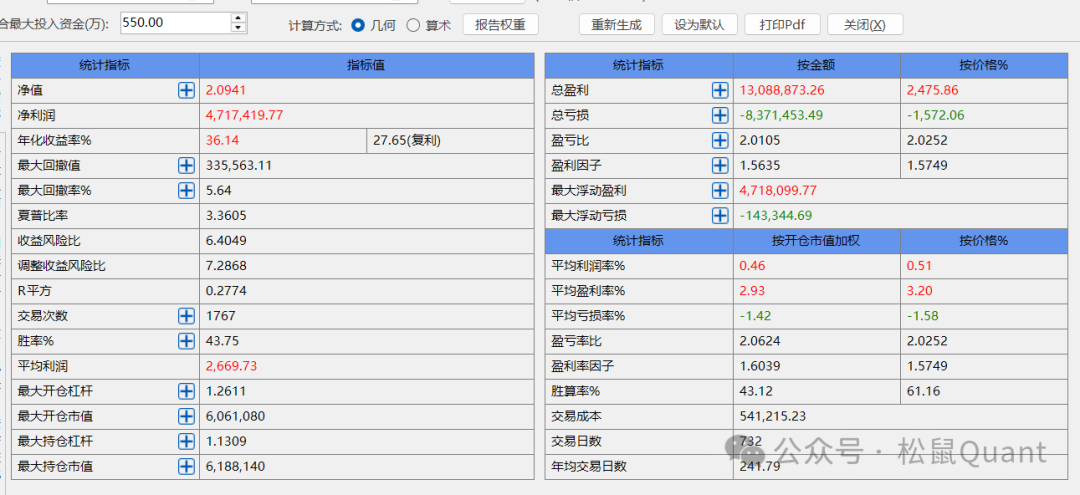Viewport: 1080px width, 495px height.
Task: Expand 最大持仓市值 plus icon
Action: tap(186, 466)
